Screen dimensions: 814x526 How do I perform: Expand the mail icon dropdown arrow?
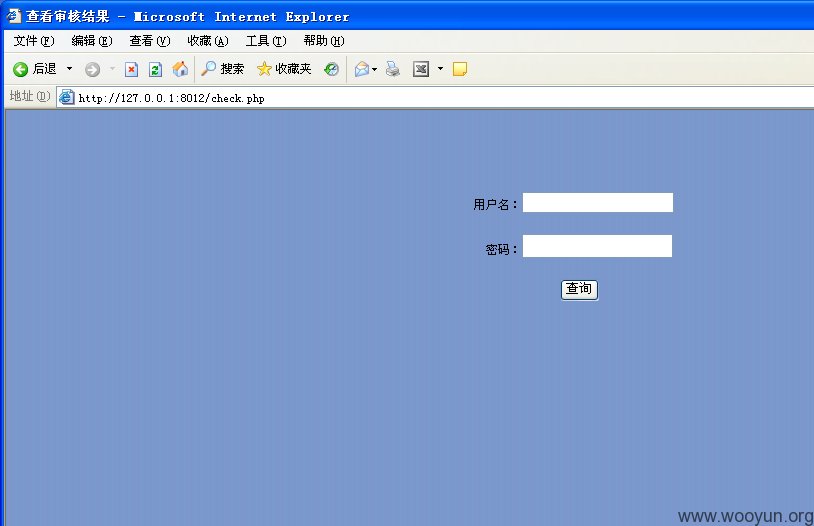click(x=374, y=70)
